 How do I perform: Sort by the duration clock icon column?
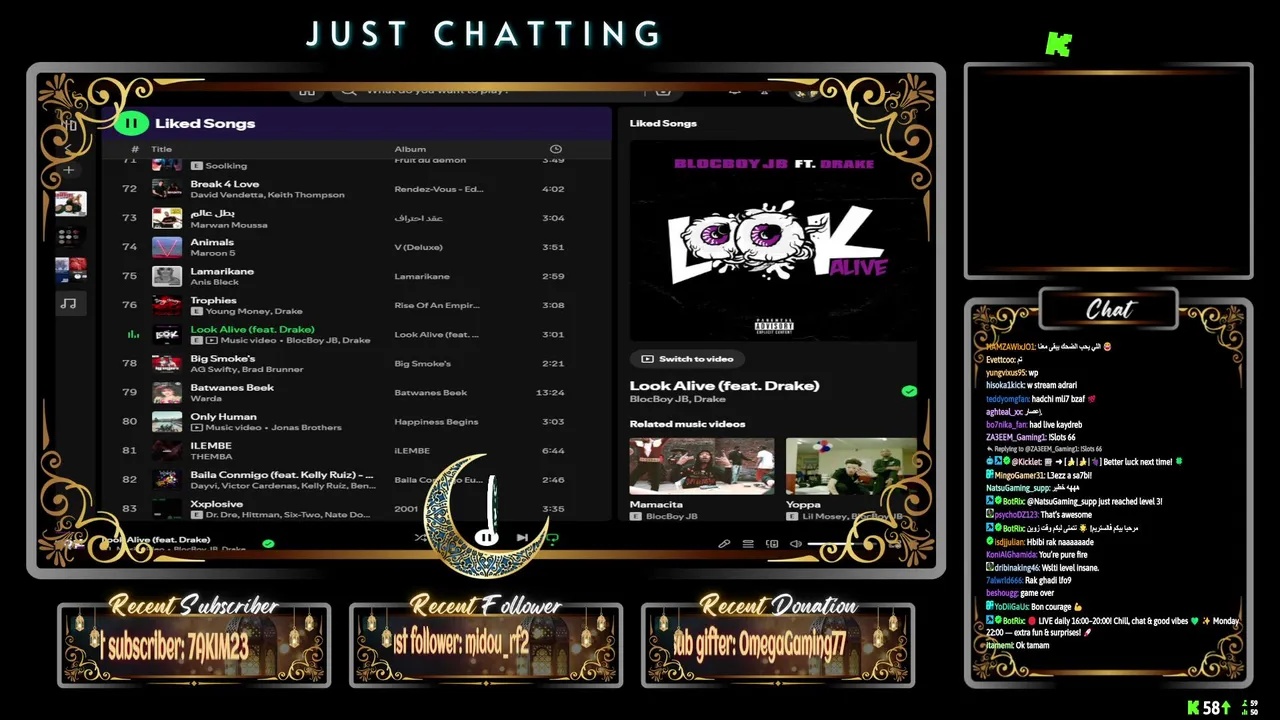coord(556,149)
